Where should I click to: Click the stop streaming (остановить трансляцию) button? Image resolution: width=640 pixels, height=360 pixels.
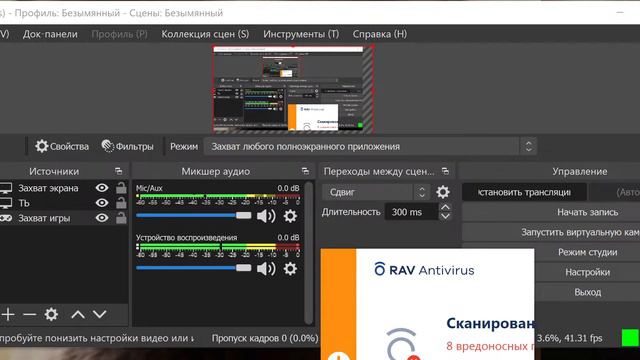(x=524, y=192)
